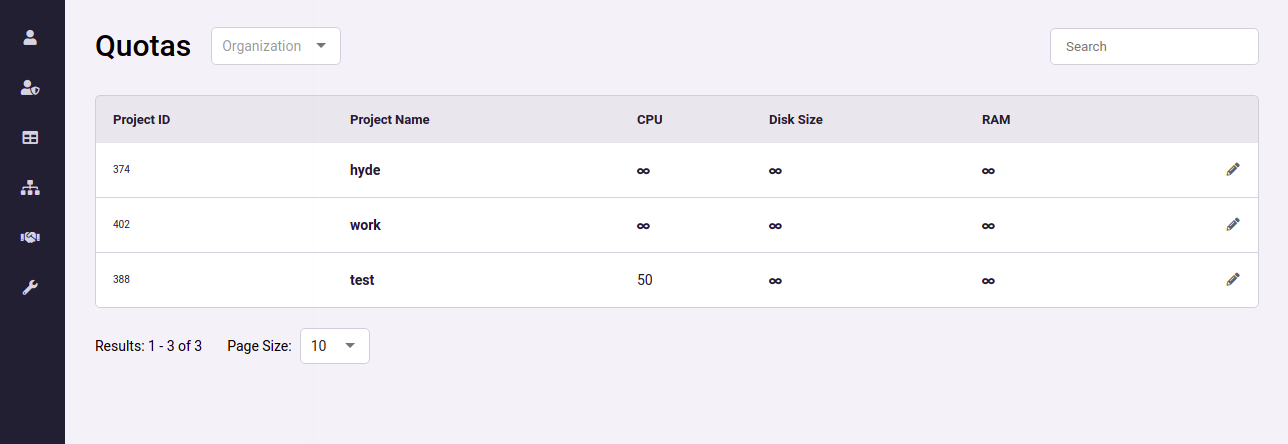Select the test project name
The image size is (1288, 444).
click(362, 280)
